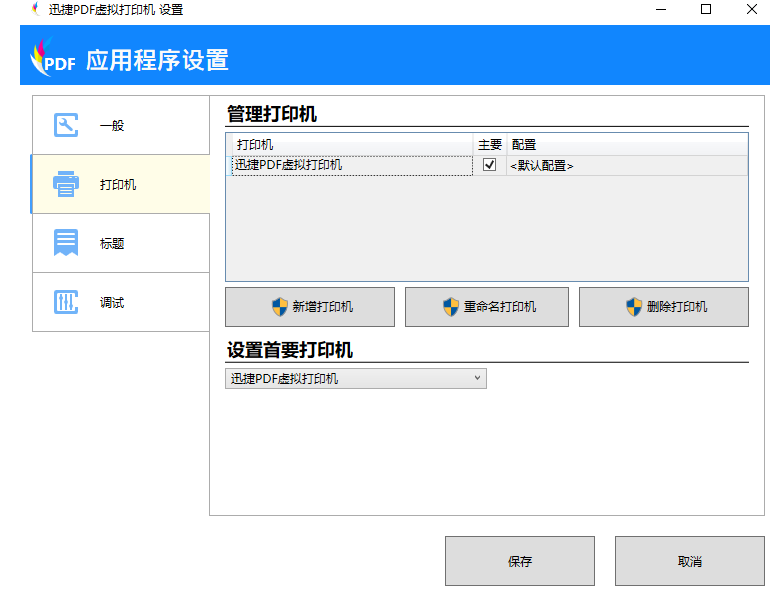770x592 pixels.
Task: Select the 迅捷PDF虚拟打印机 row in printer list
Action: tap(490, 166)
